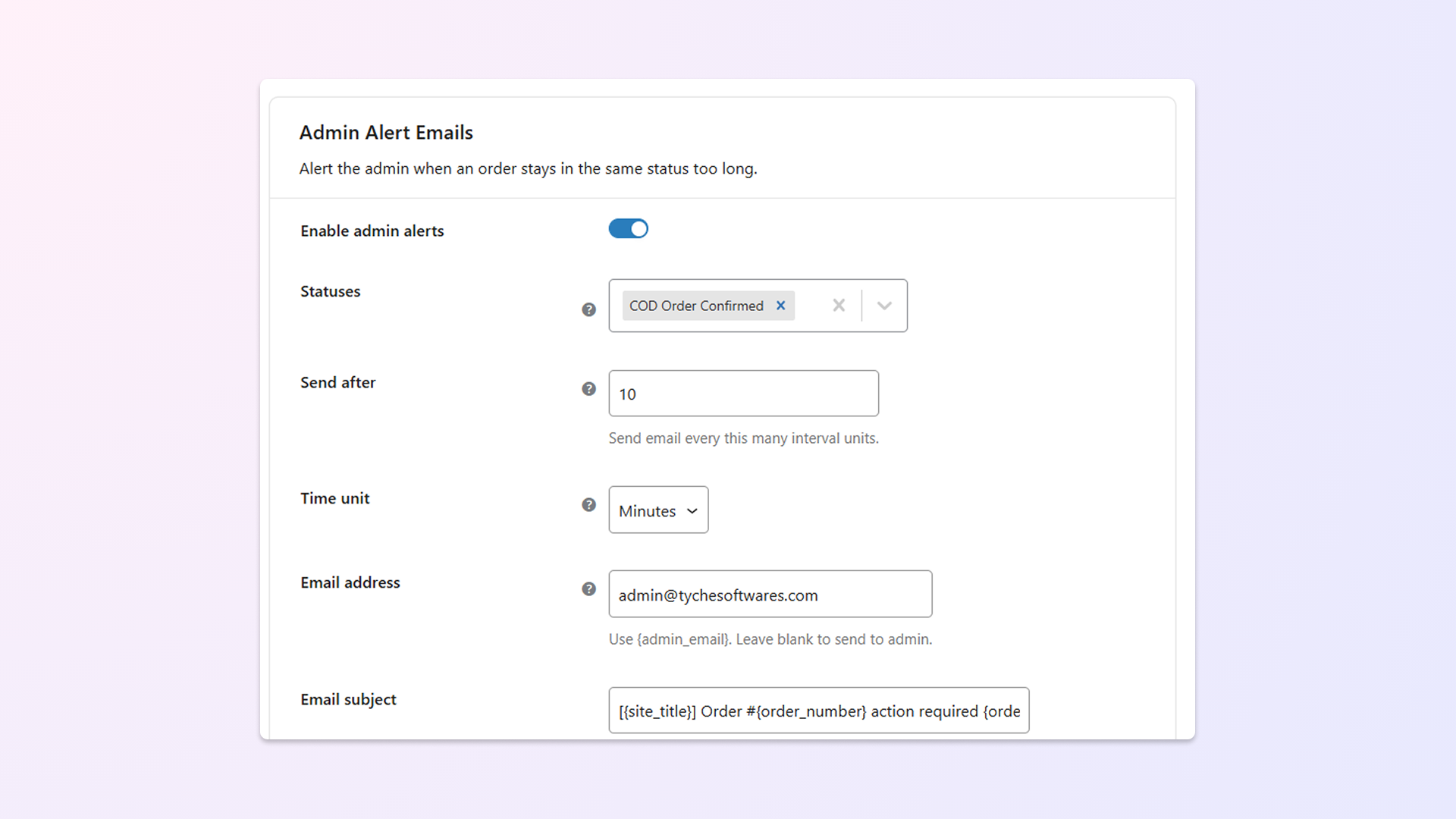Click the Send after help icon
Image resolution: width=1456 pixels, height=819 pixels.
[x=588, y=389]
